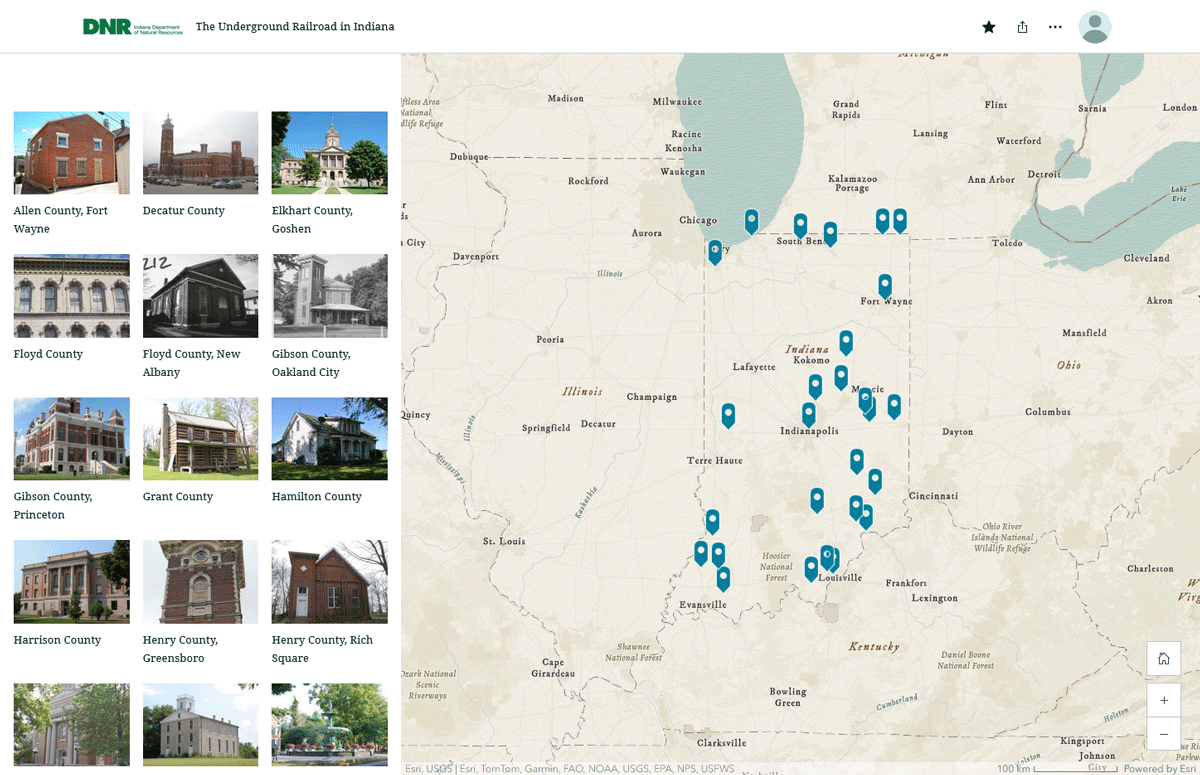Click the home icon to reset map extent
The height and width of the screenshot is (775, 1200).
point(1163,658)
